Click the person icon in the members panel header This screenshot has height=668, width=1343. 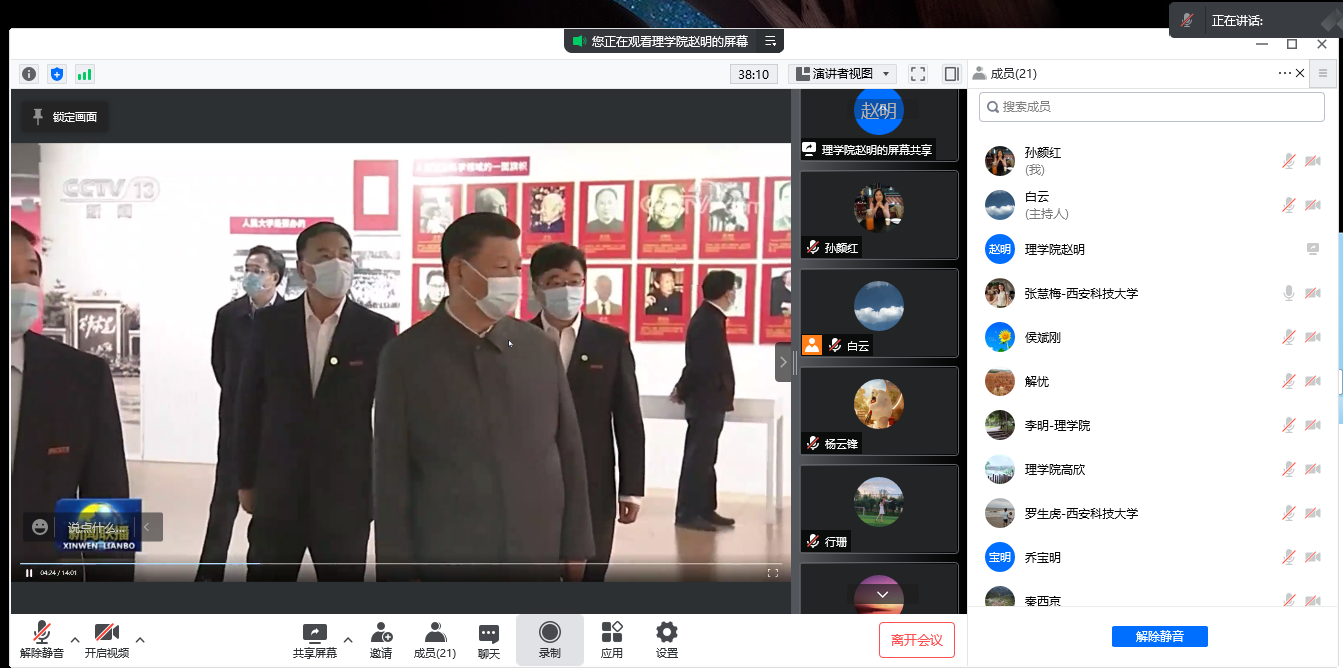coord(977,74)
